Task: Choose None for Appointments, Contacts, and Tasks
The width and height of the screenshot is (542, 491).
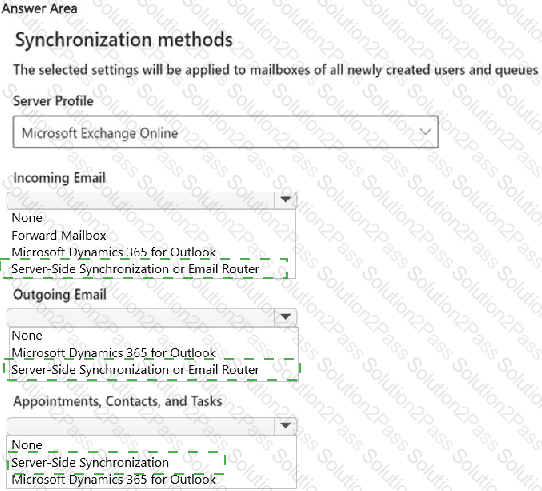Action: pos(27,445)
